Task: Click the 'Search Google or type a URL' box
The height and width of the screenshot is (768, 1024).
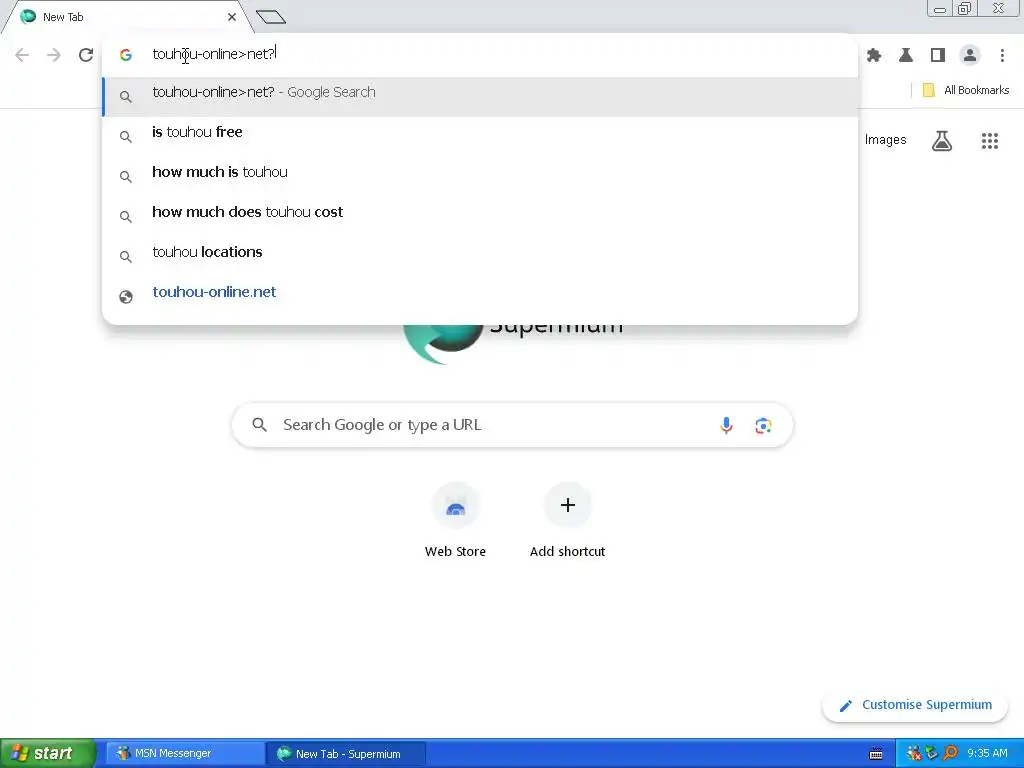Action: [512, 425]
